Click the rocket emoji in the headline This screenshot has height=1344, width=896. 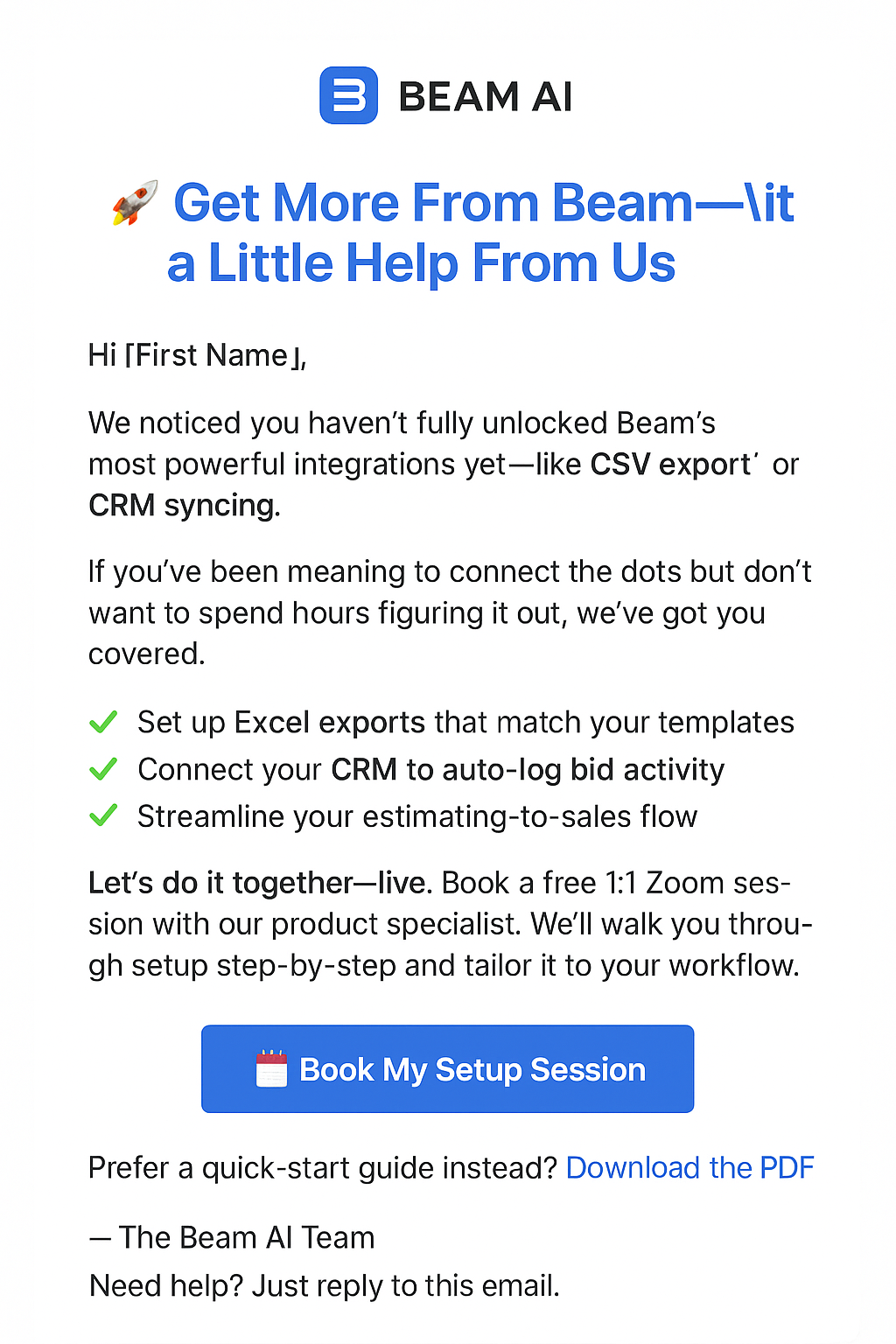click(136, 203)
